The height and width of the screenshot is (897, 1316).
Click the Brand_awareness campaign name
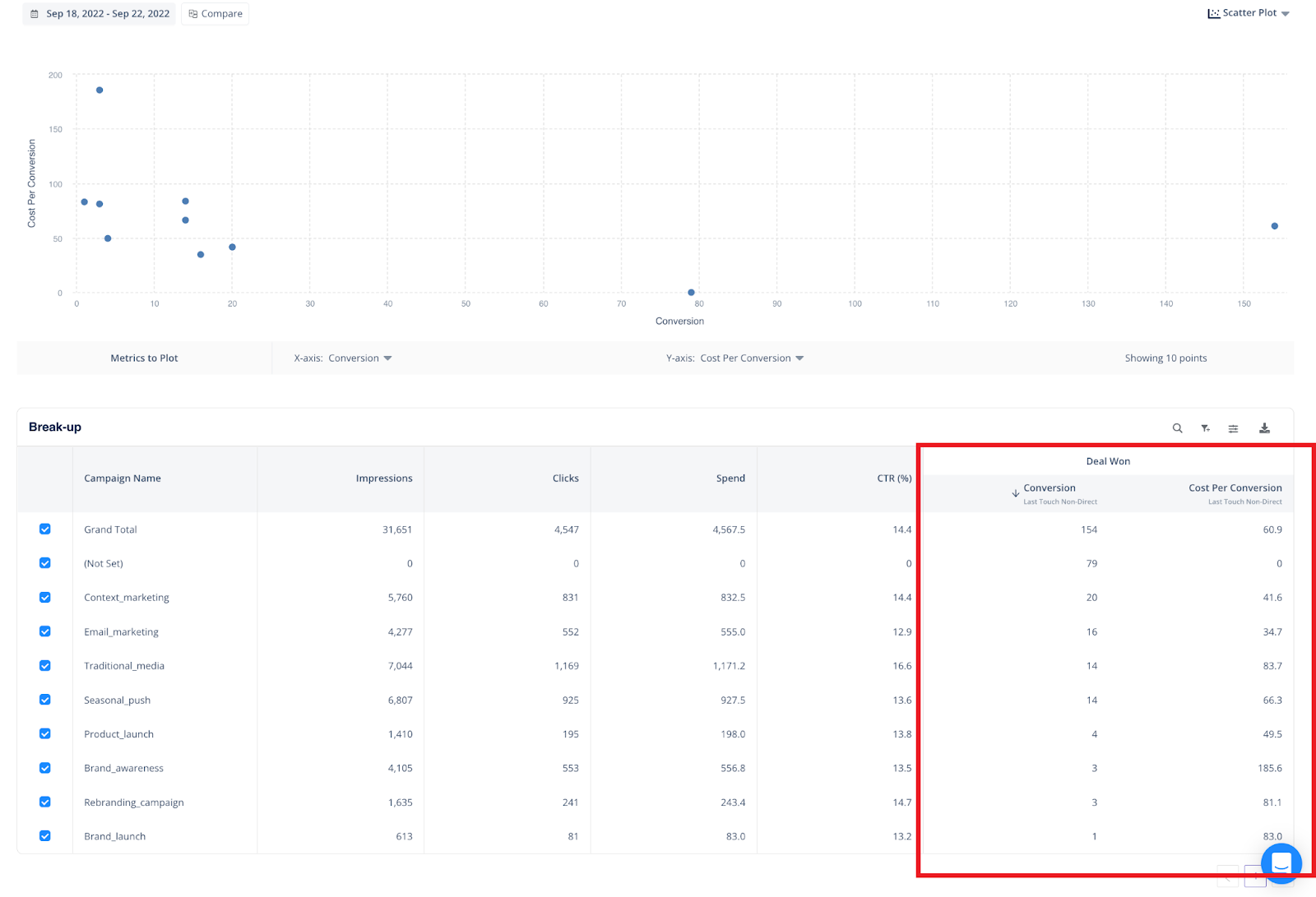pos(123,768)
